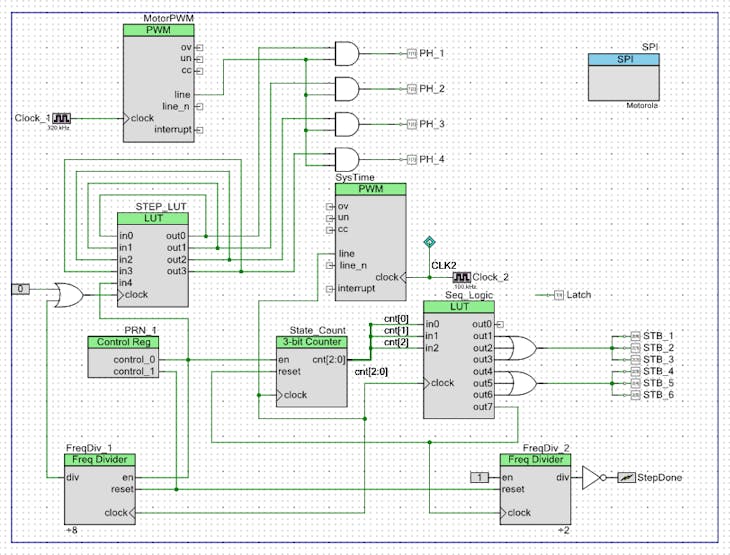730x555 pixels.
Task: Click the 'control_0' terminal label
Action: (x=134, y=360)
